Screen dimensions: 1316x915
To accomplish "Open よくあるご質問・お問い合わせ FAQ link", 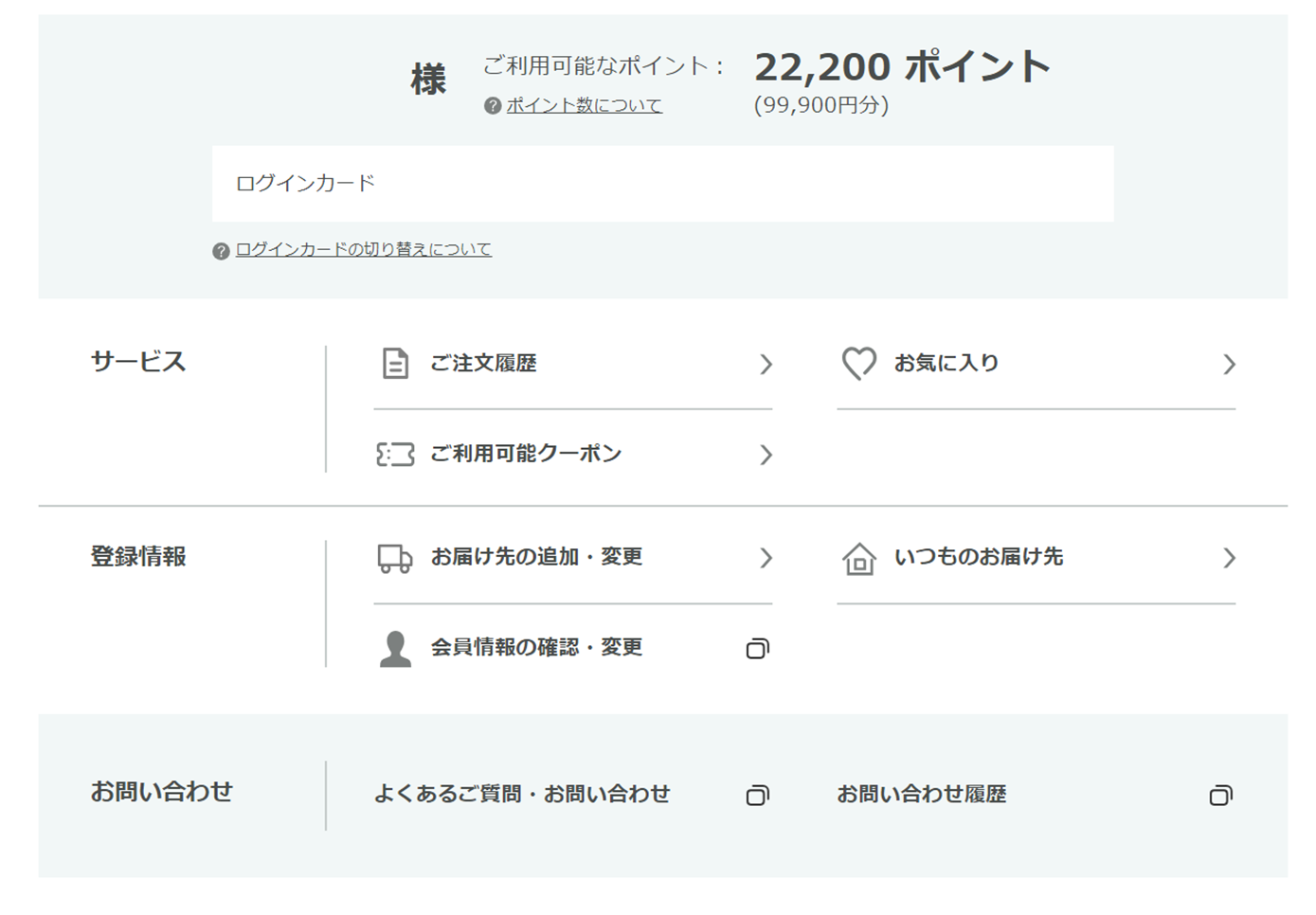I will click(522, 794).
